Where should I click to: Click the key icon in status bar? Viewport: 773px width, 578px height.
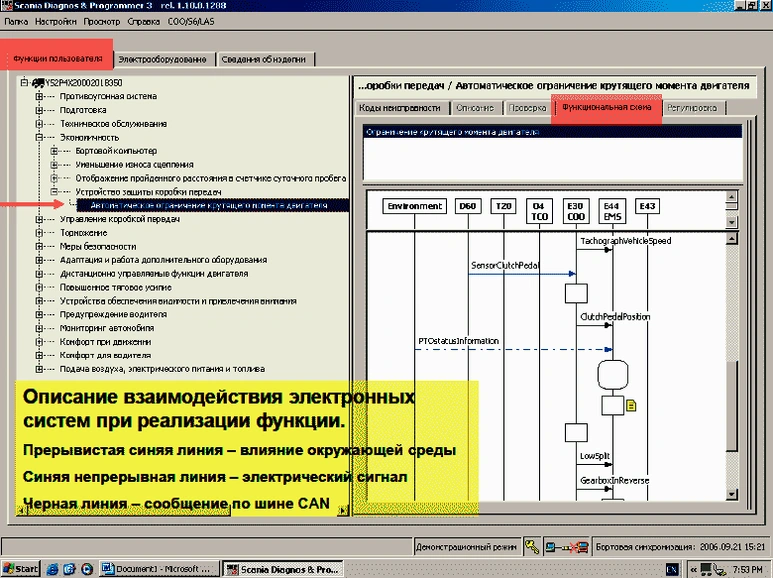(531, 547)
